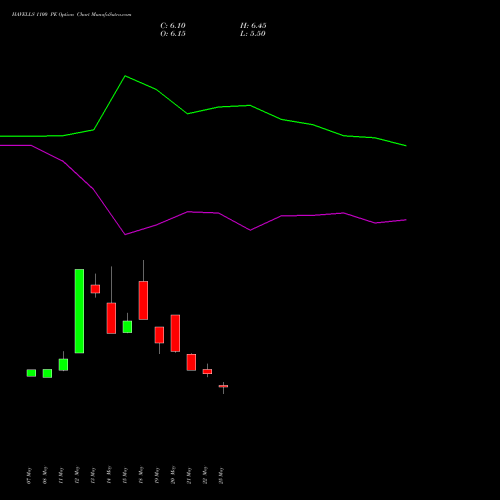Click the green 11 May candlestick
This screenshot has width=500, height=500.
pos(63,365)
